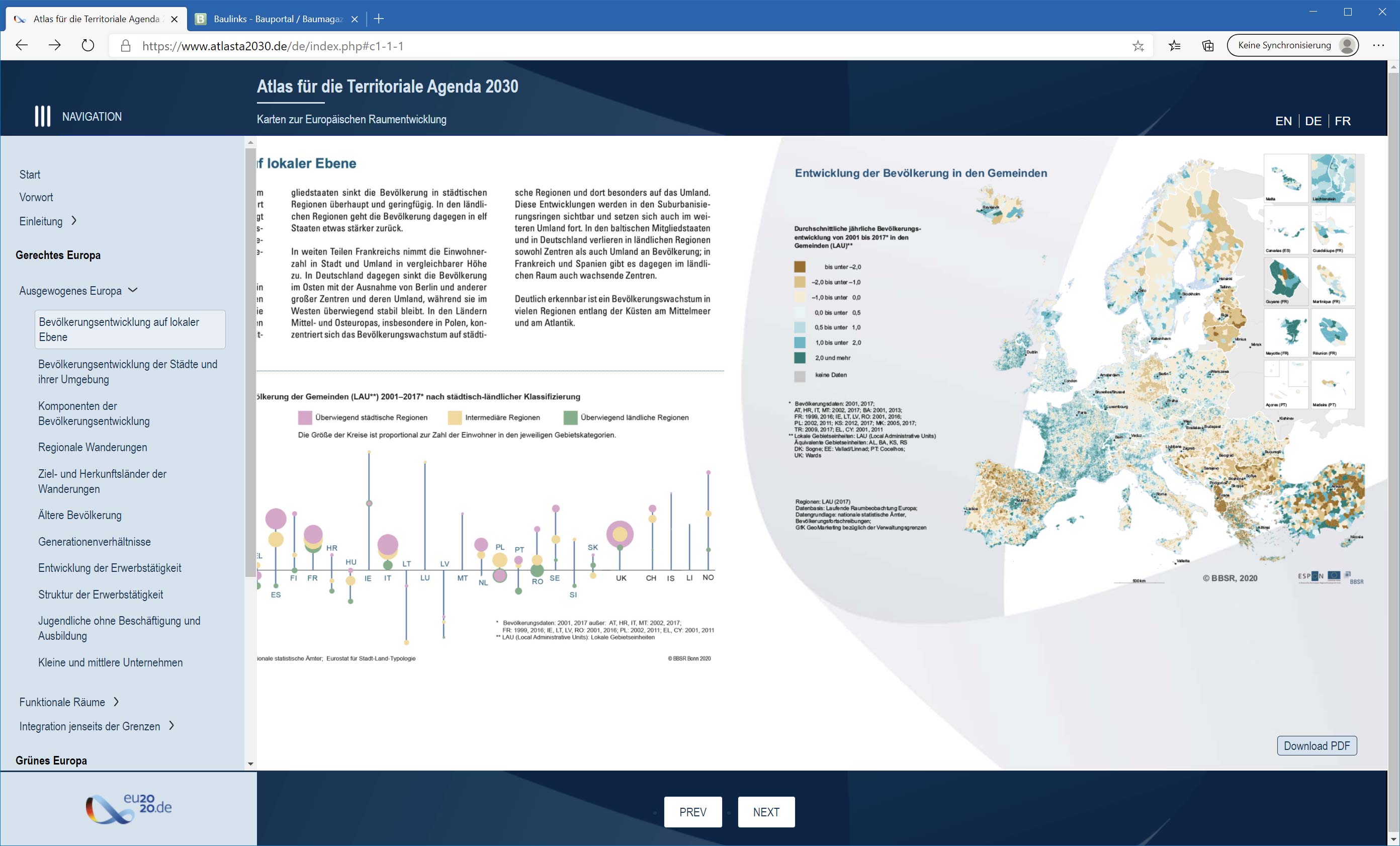The height and width of the screenshot is (846, 1400).
Task: Open new browser tab with plus
Action: click(379, 19)
